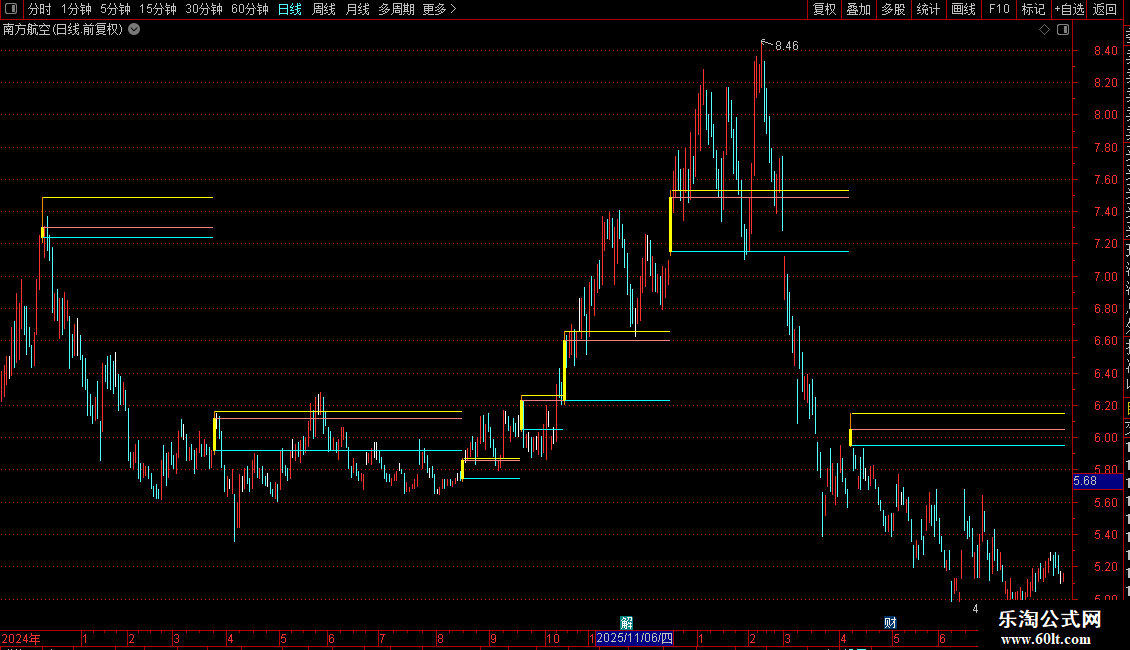Switch to 日线 daily chart
Viewport: 1130px width, 650px height.
(x=290, y=9)
